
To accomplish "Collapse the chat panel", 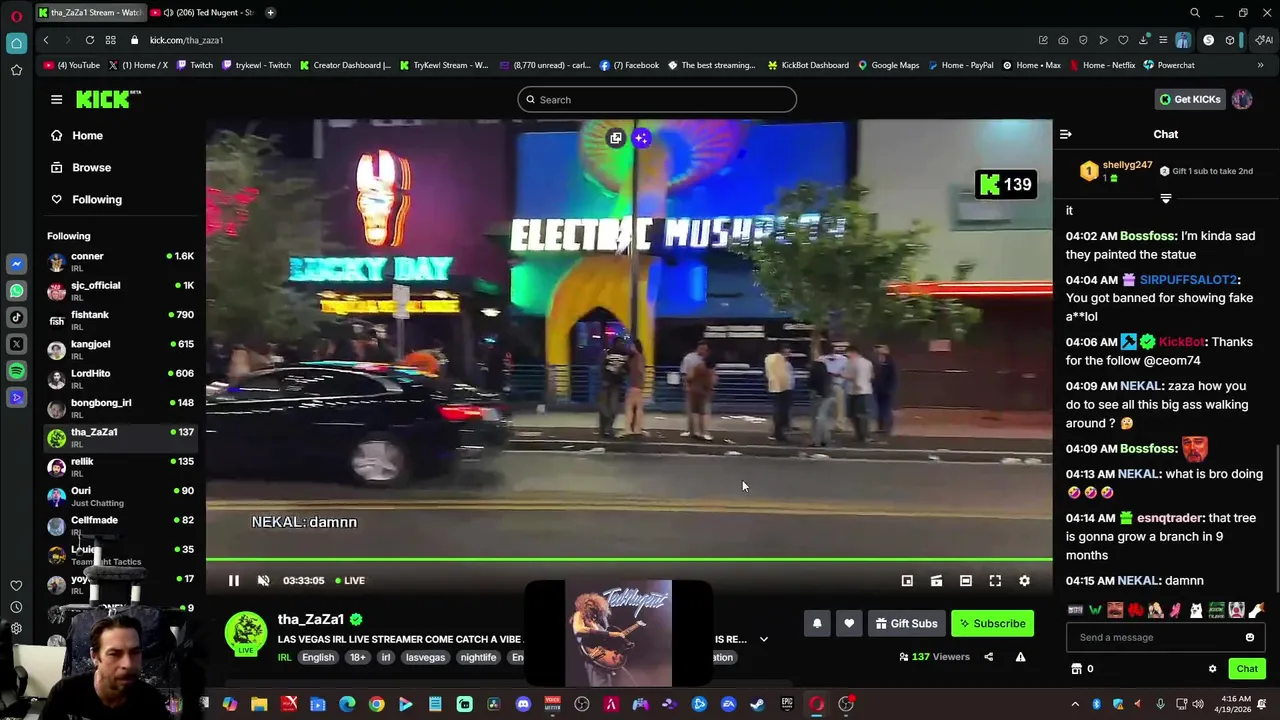I will tap(1066, 134).
